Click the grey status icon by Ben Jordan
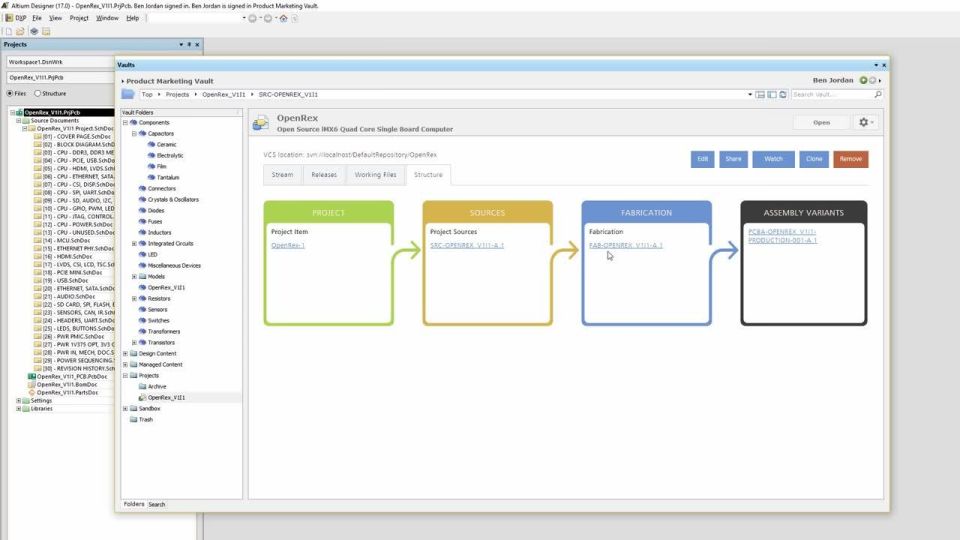Screen dimensions: 960x540 point(872,81)
